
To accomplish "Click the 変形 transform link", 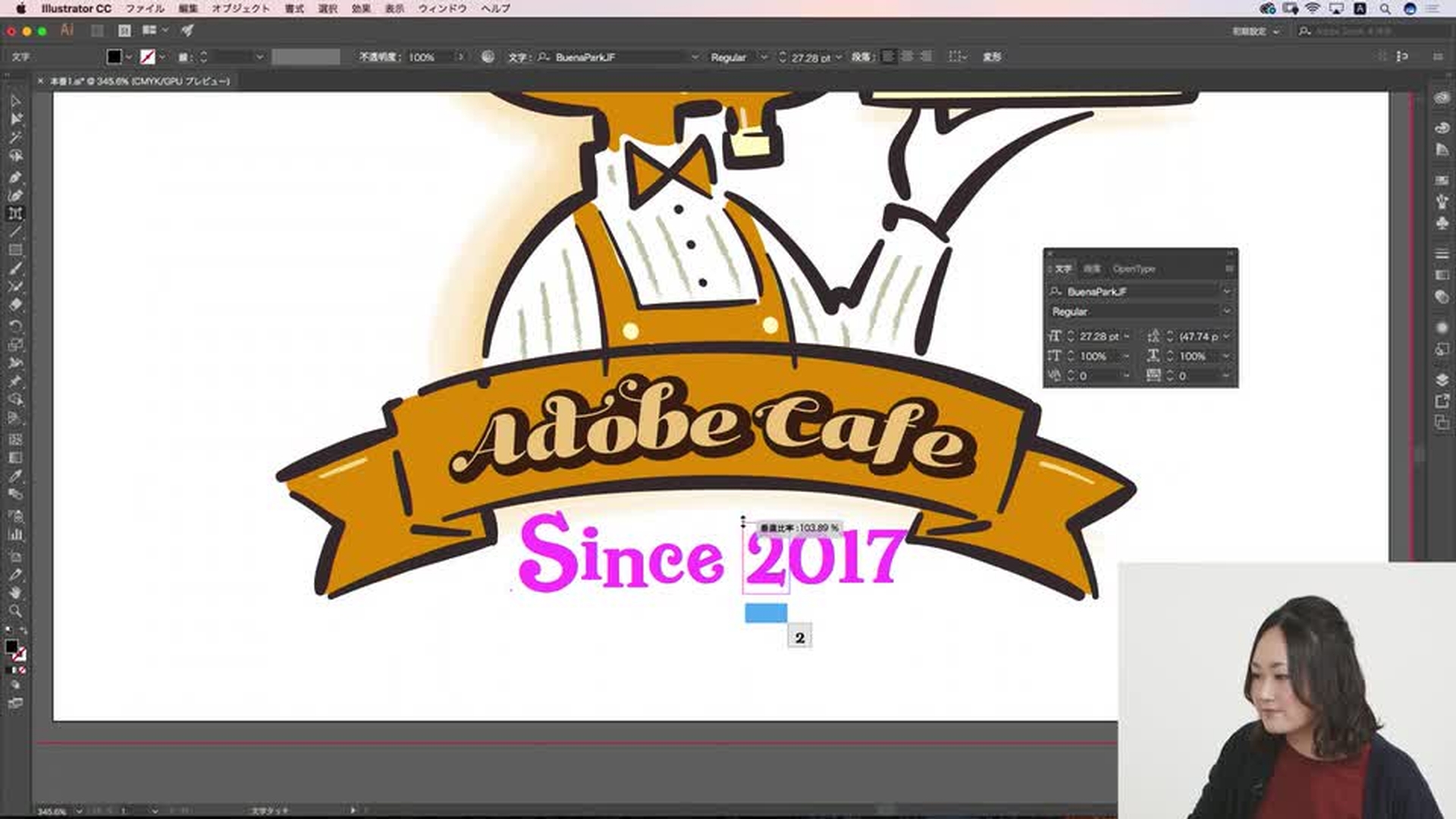I will 991,57.
